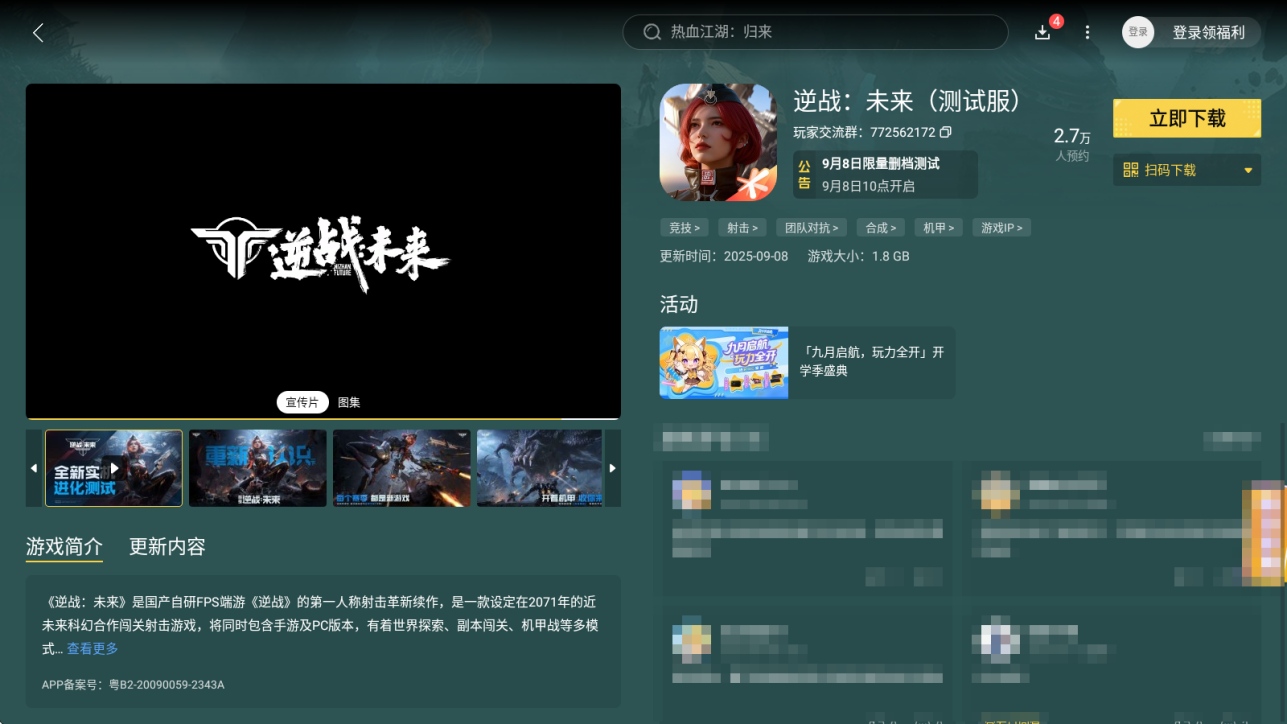Viewport: 1287px width, 724px height.
Task: Click the 玩家交流群 label
Action: click(x=829, y=132)
